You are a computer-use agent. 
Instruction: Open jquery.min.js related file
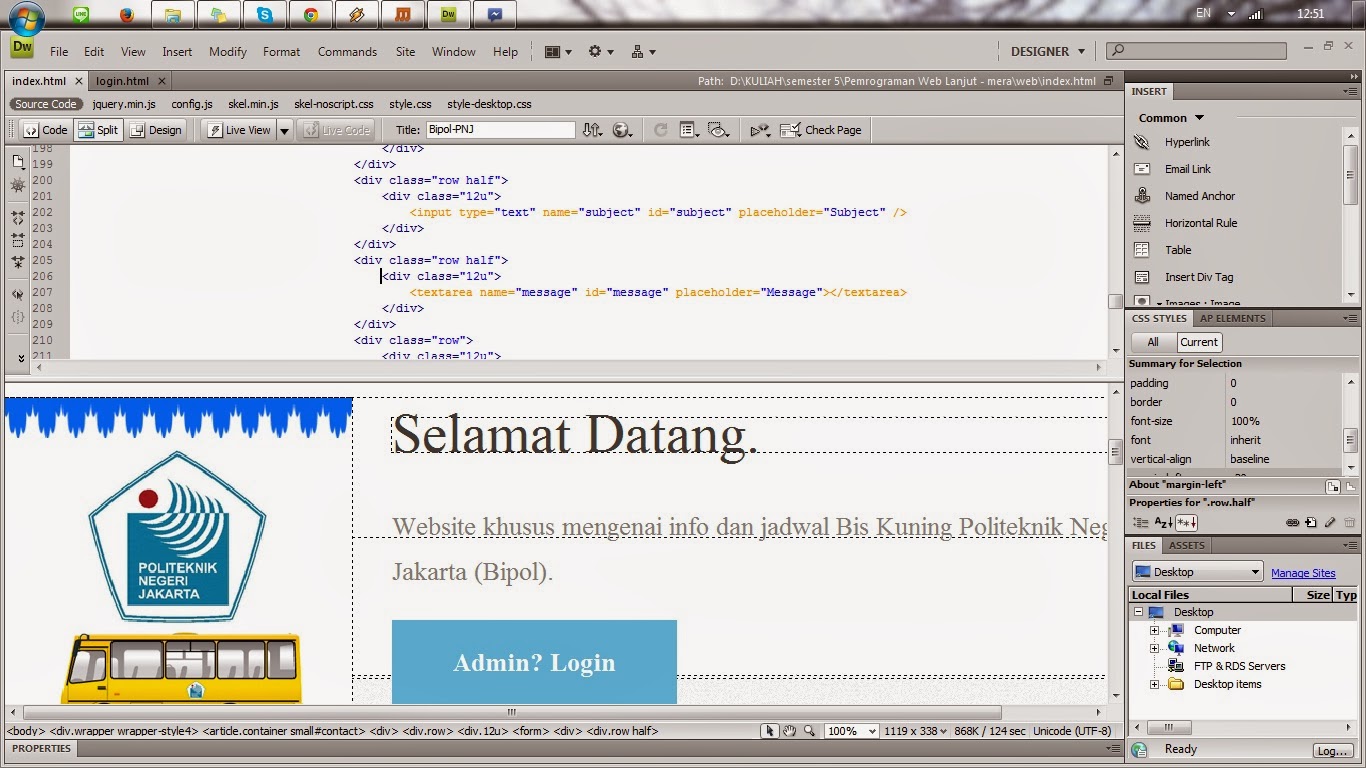coord(124,104)
